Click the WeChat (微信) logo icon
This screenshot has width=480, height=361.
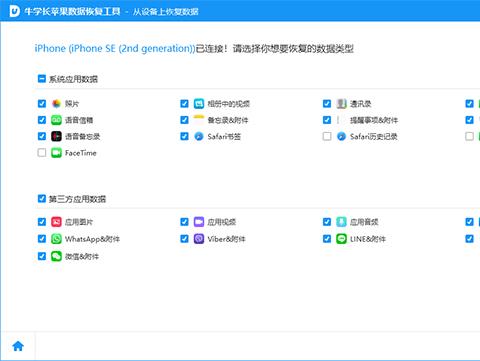tap(56, 256)
